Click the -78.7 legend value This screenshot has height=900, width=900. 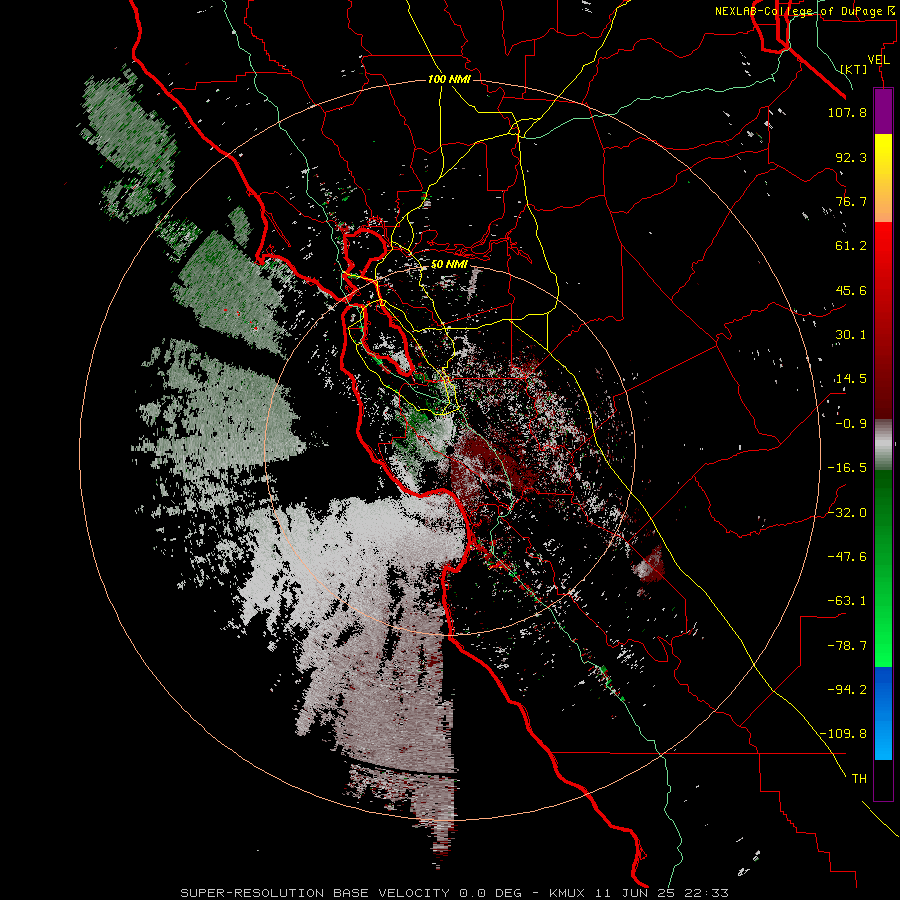pos(847,646)
